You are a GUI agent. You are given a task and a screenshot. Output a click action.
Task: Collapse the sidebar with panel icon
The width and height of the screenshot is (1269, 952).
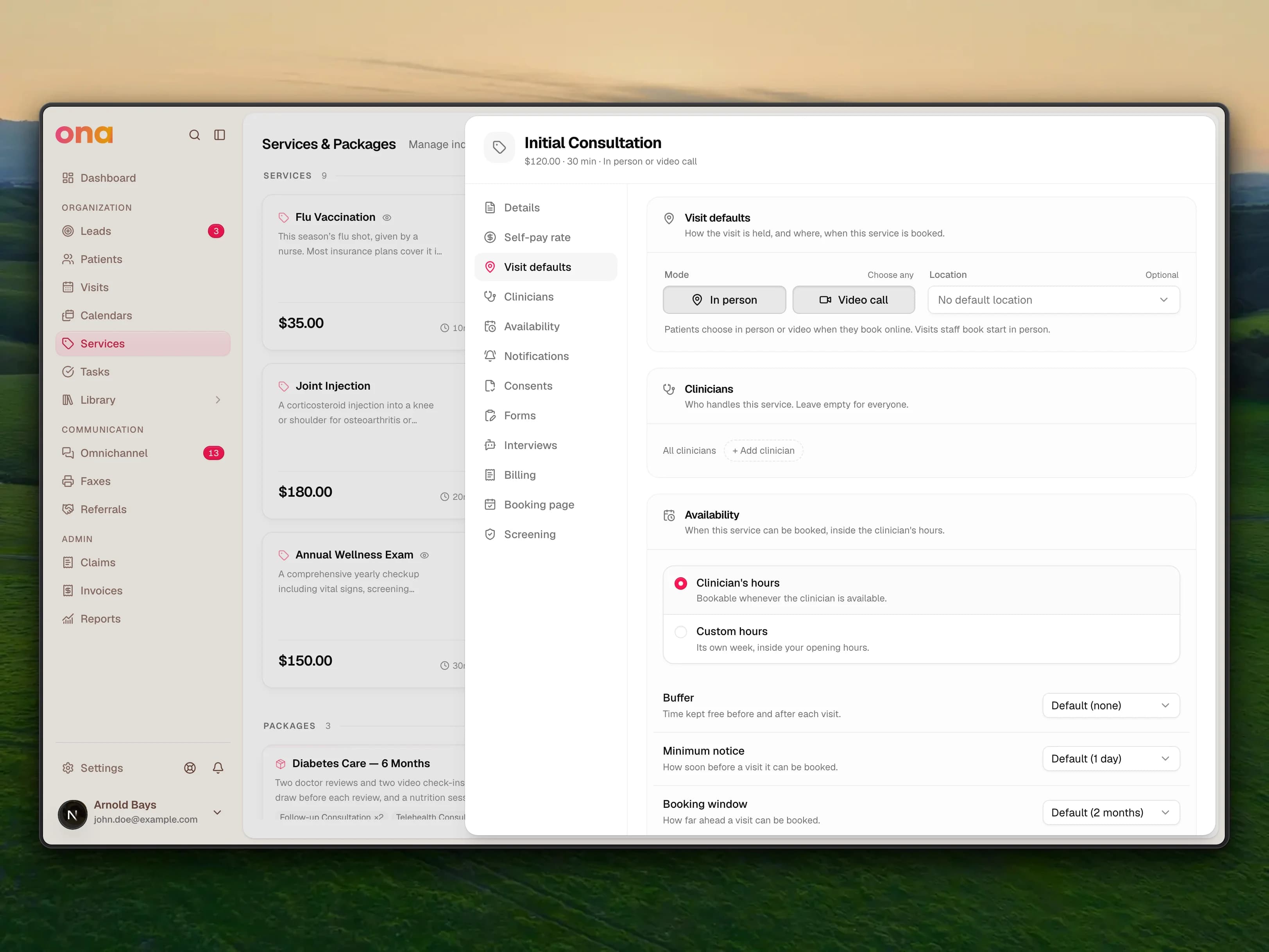pyautogui.click(x=220, y=135)
